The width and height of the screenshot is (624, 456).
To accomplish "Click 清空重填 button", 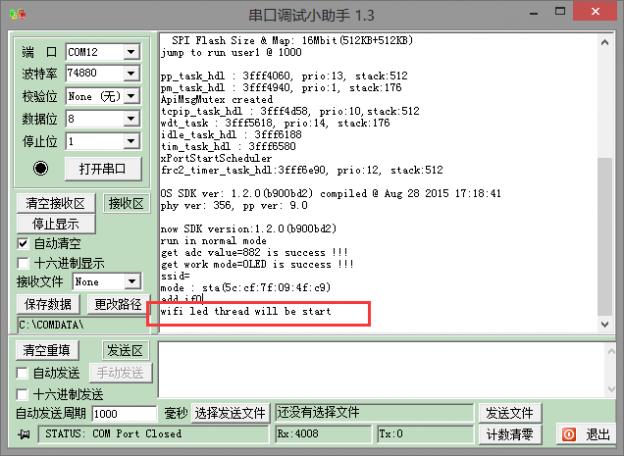I will coord(47,350).
